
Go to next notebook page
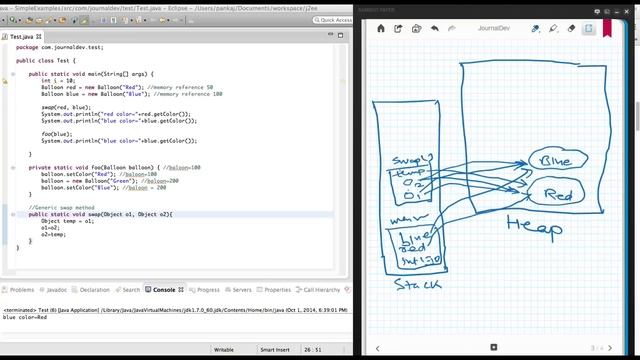pos(610,348)
